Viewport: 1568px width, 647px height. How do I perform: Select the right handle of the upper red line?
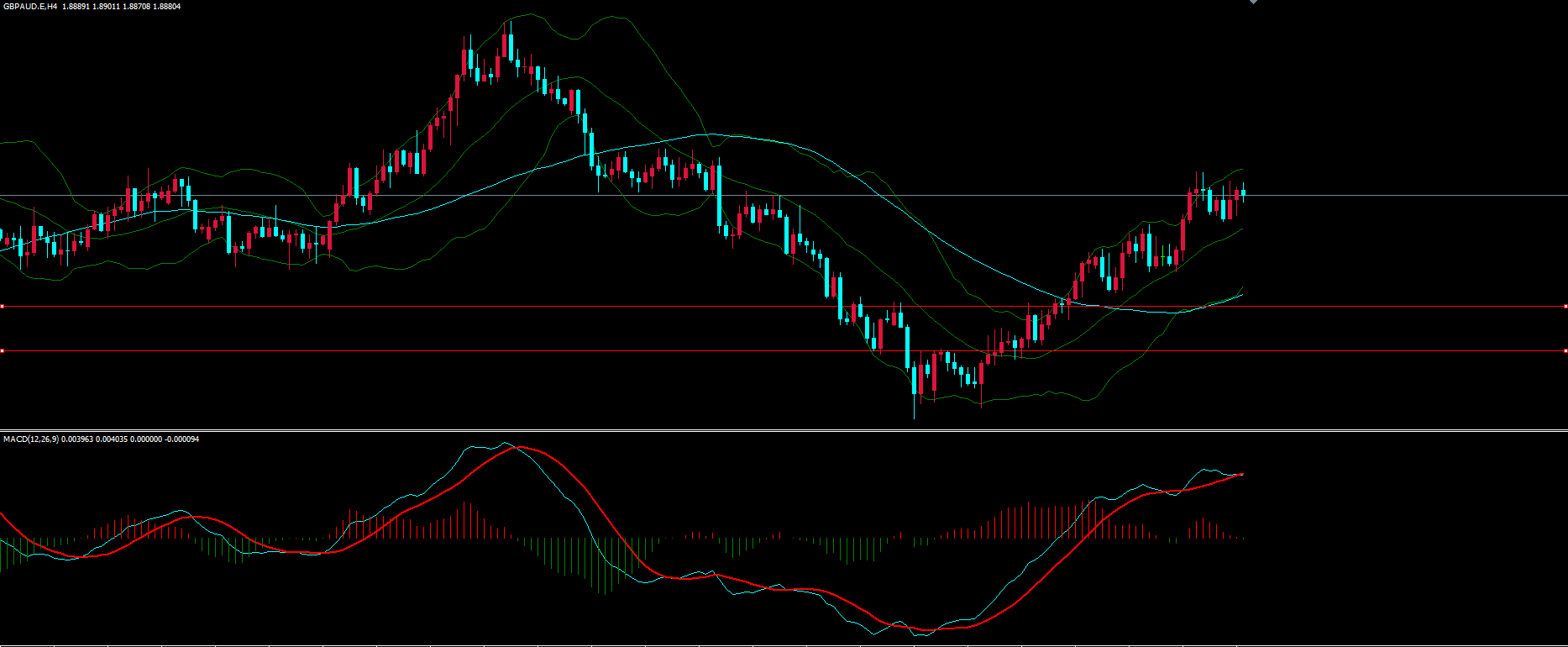pos(1565,307)
